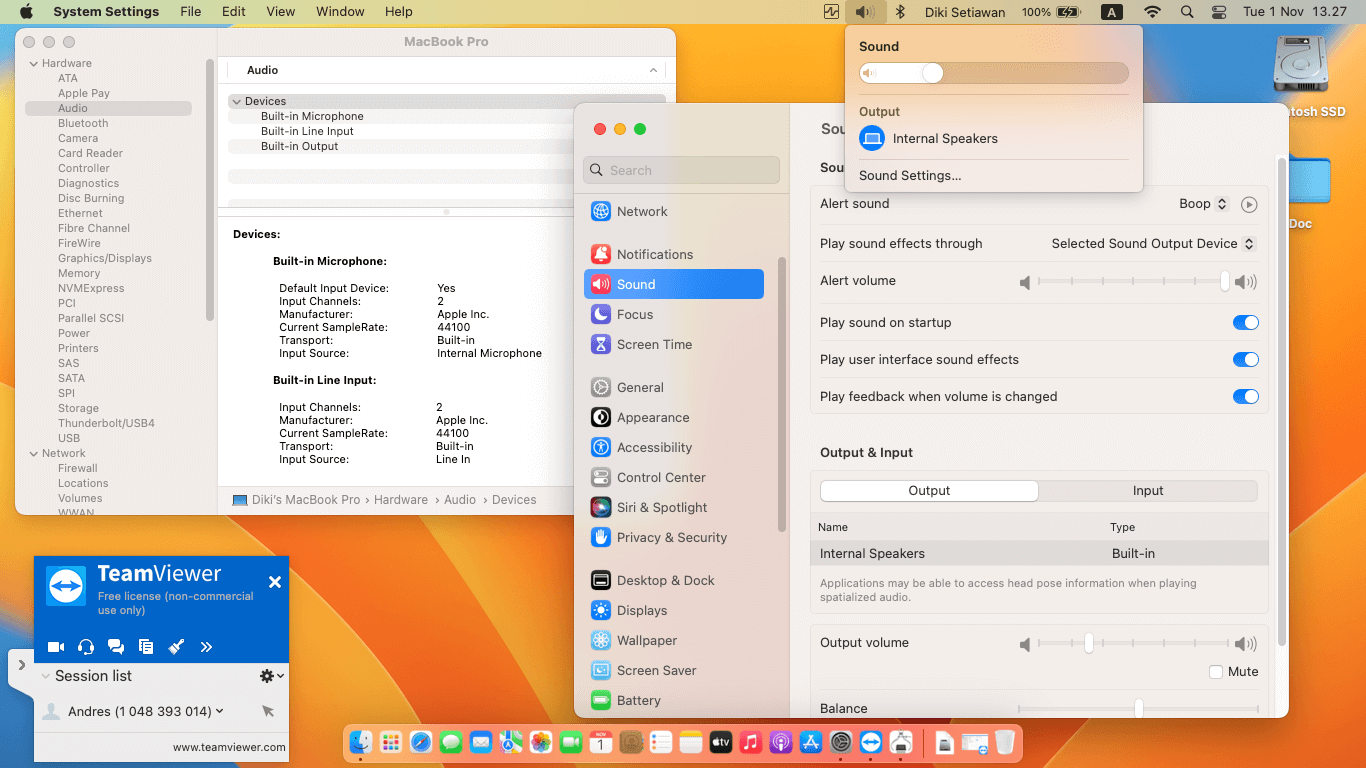Open the TeamViewer chat bubbles icon
Viewport: 1366px width, 768px height.
116,647
